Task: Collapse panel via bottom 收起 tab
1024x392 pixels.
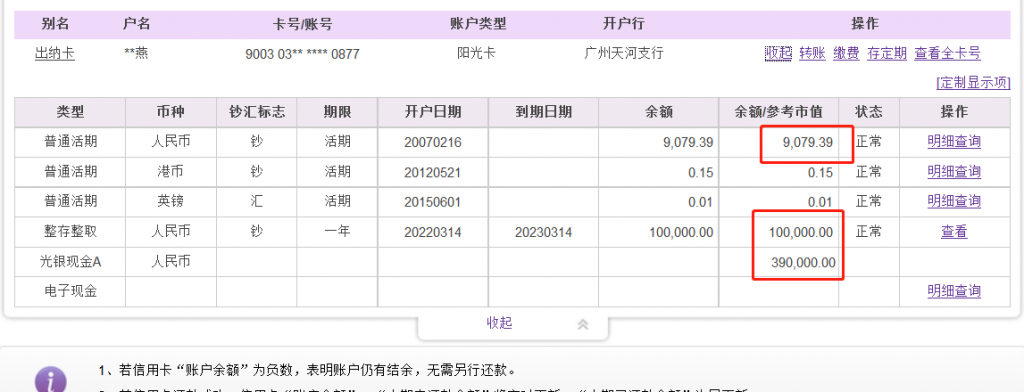Action: click(x=499, y=323)
